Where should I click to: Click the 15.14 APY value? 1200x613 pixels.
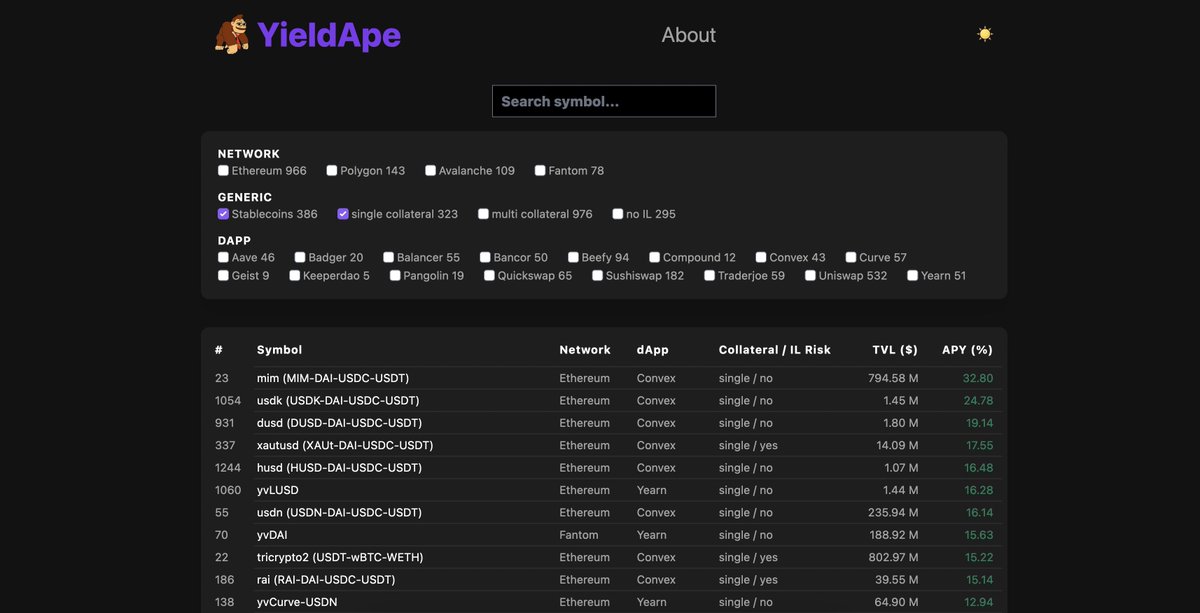pyautogui.click(x=979, y=580)
